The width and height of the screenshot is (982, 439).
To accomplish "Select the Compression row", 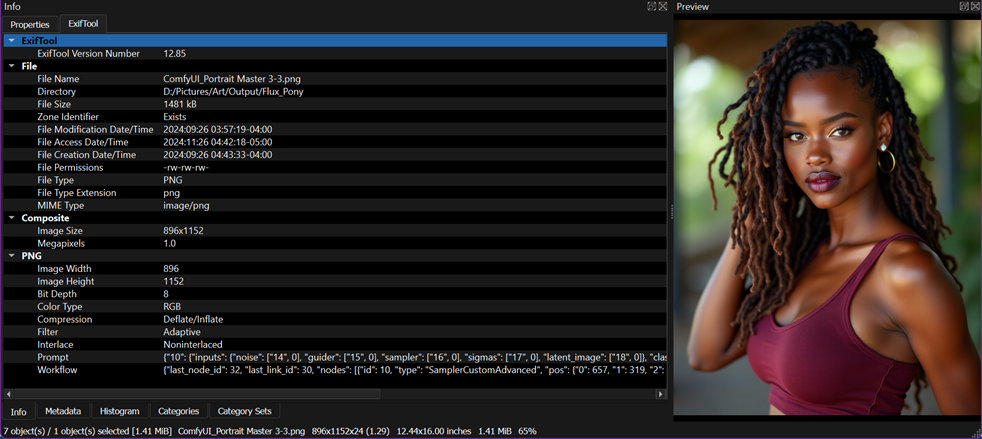I will pos(335,319).
